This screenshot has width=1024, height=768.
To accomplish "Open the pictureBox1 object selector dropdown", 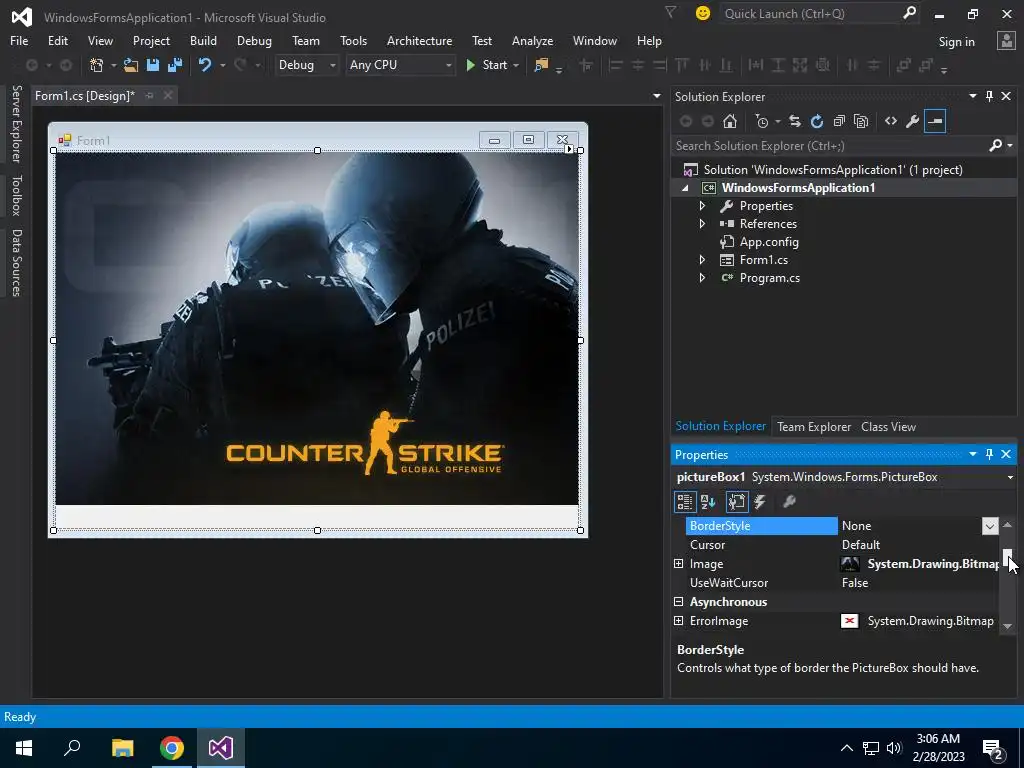I will pos(1010,477).
